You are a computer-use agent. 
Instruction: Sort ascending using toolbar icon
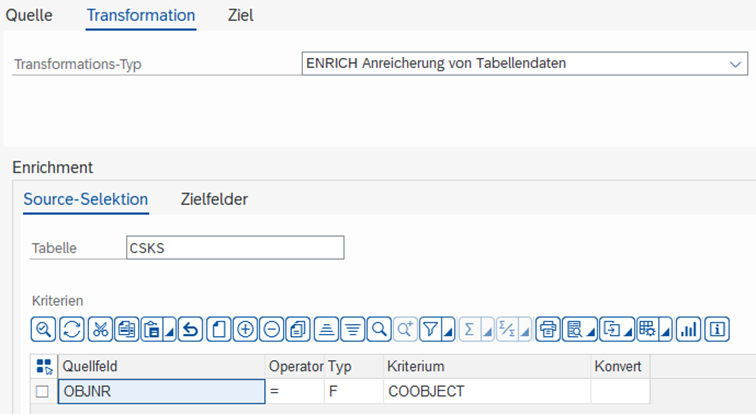pyautogui.click(x=326, y=330)
